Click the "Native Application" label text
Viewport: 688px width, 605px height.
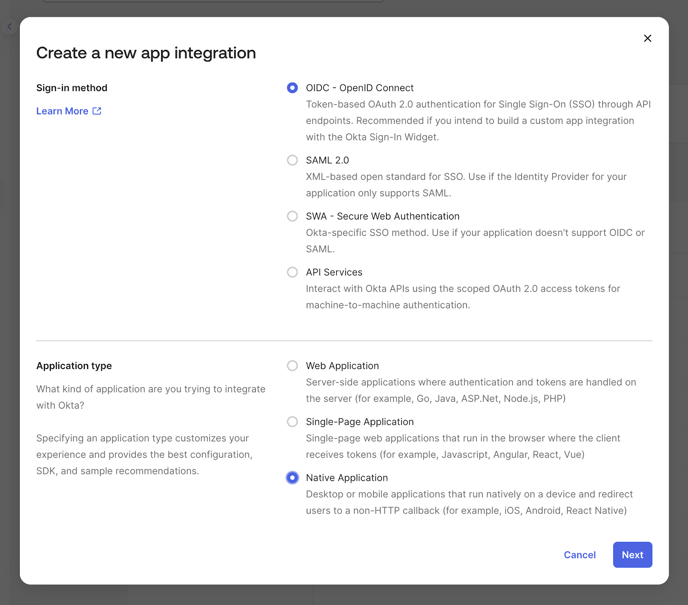(x=346, y=478)
